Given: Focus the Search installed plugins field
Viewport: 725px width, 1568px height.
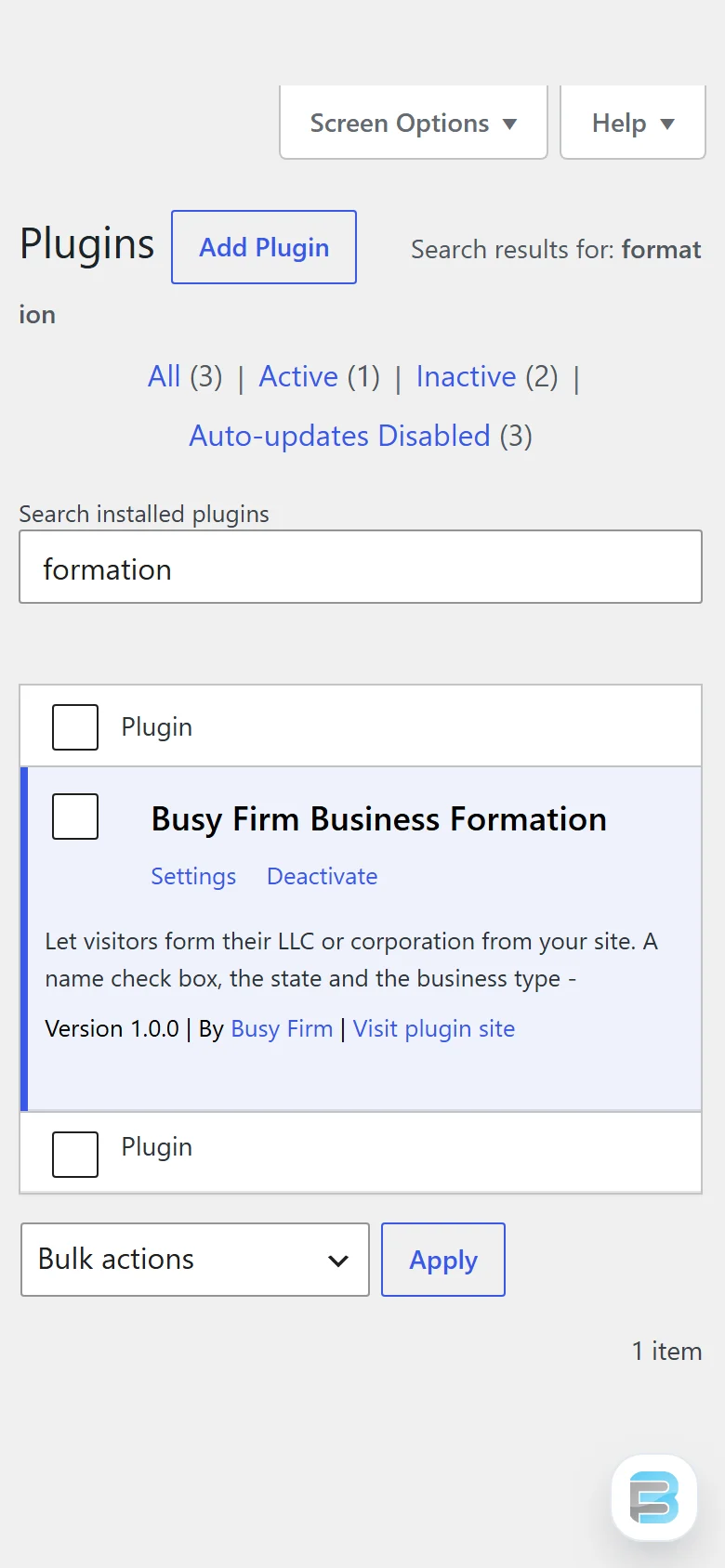Looking at the screenshot, I should (x=361, y=567).
